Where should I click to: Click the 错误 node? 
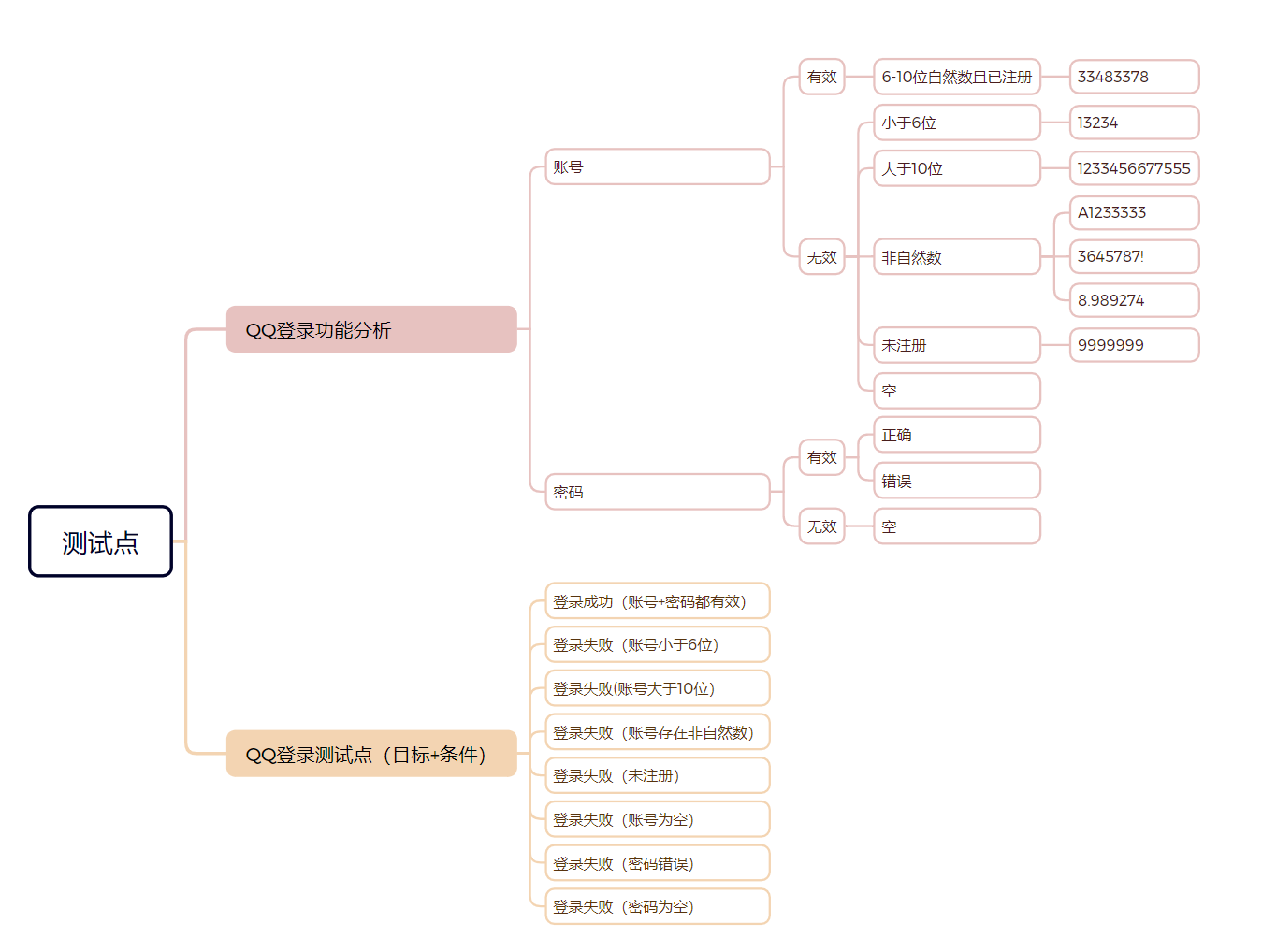957,481
